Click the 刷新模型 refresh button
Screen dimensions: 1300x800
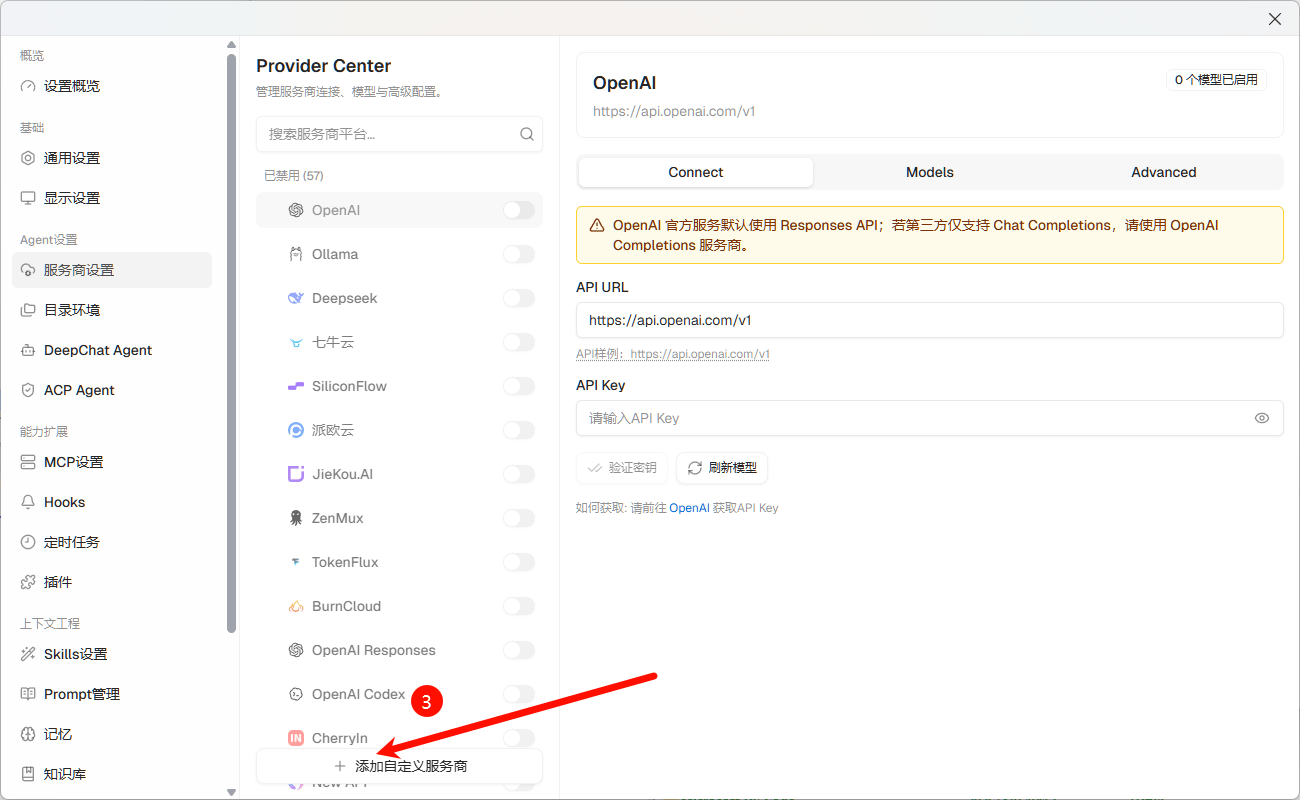[722, 468]
